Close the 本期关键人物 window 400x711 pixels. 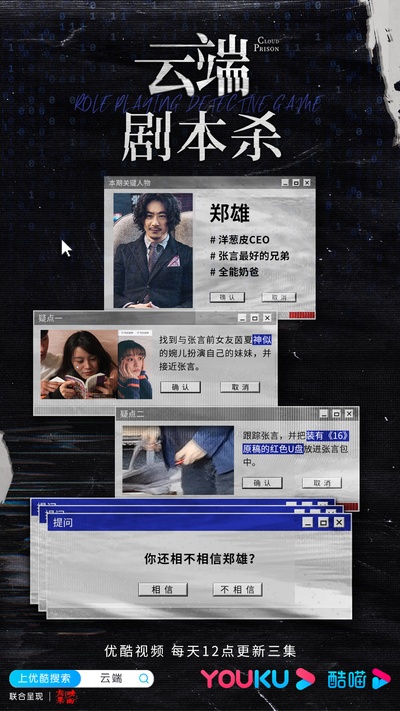[307, 183]
